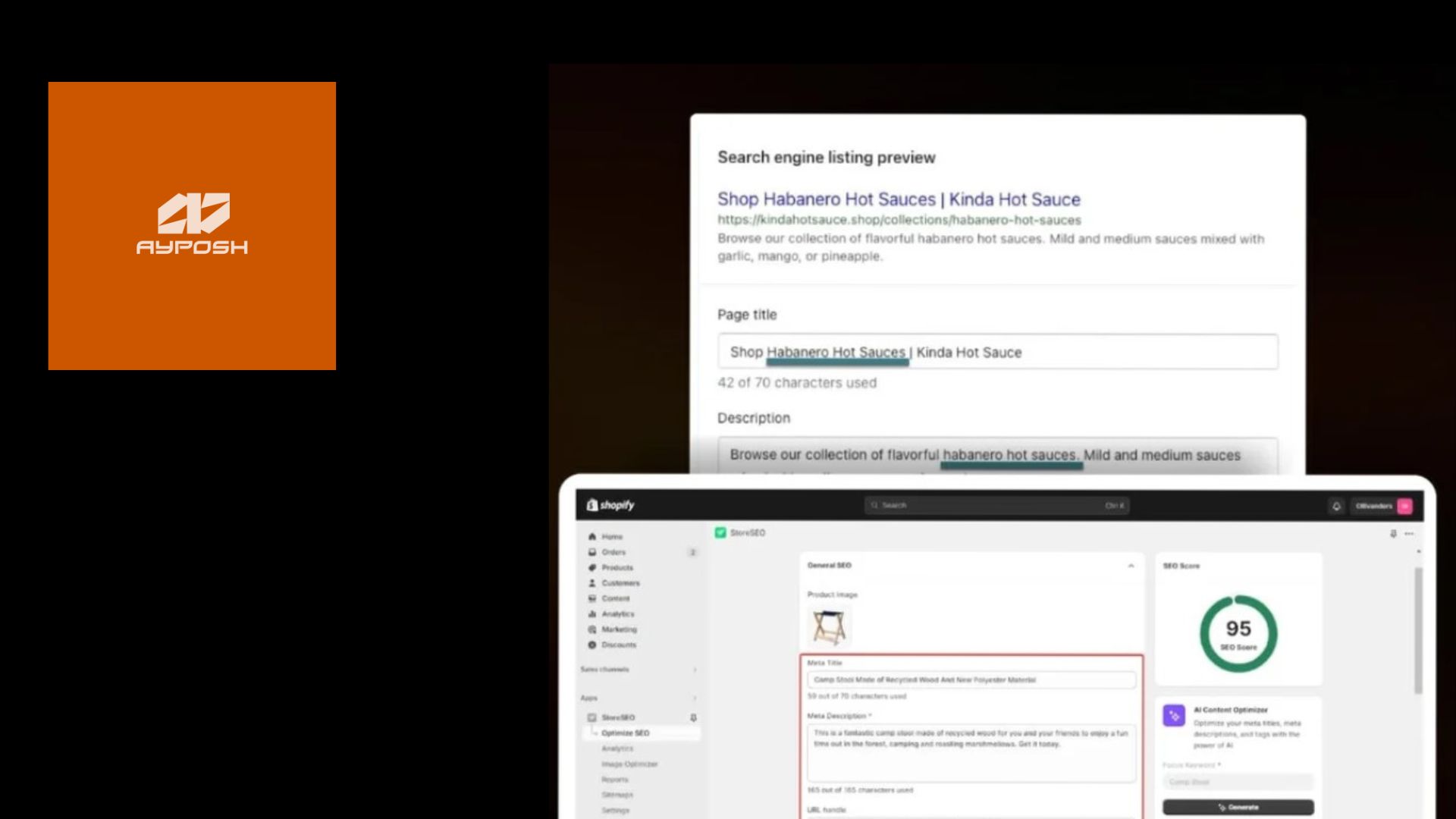Screen dimensions: 1456x819
Task: Click the pin icon at the app header right
Action: coord(1393,534)
